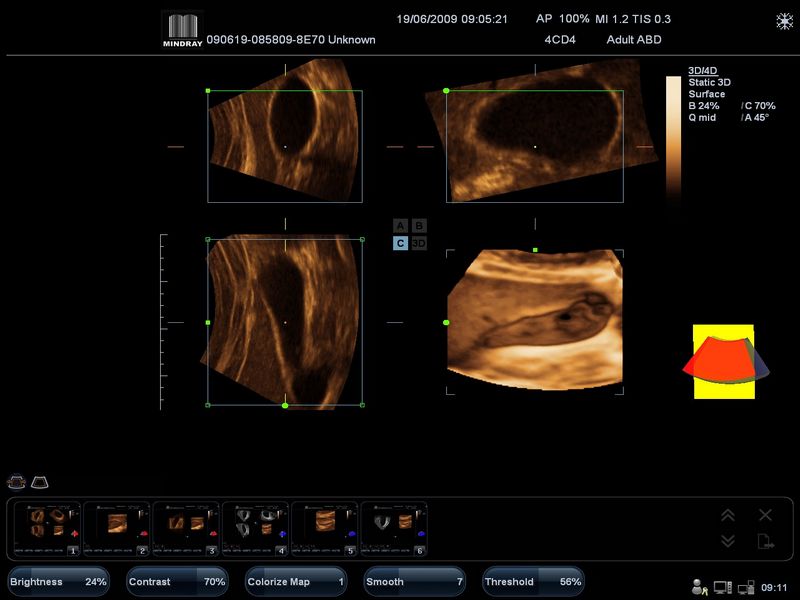Open the Colorize Map setting
Viewport: 800px width, 600px height.
point(297,581)
